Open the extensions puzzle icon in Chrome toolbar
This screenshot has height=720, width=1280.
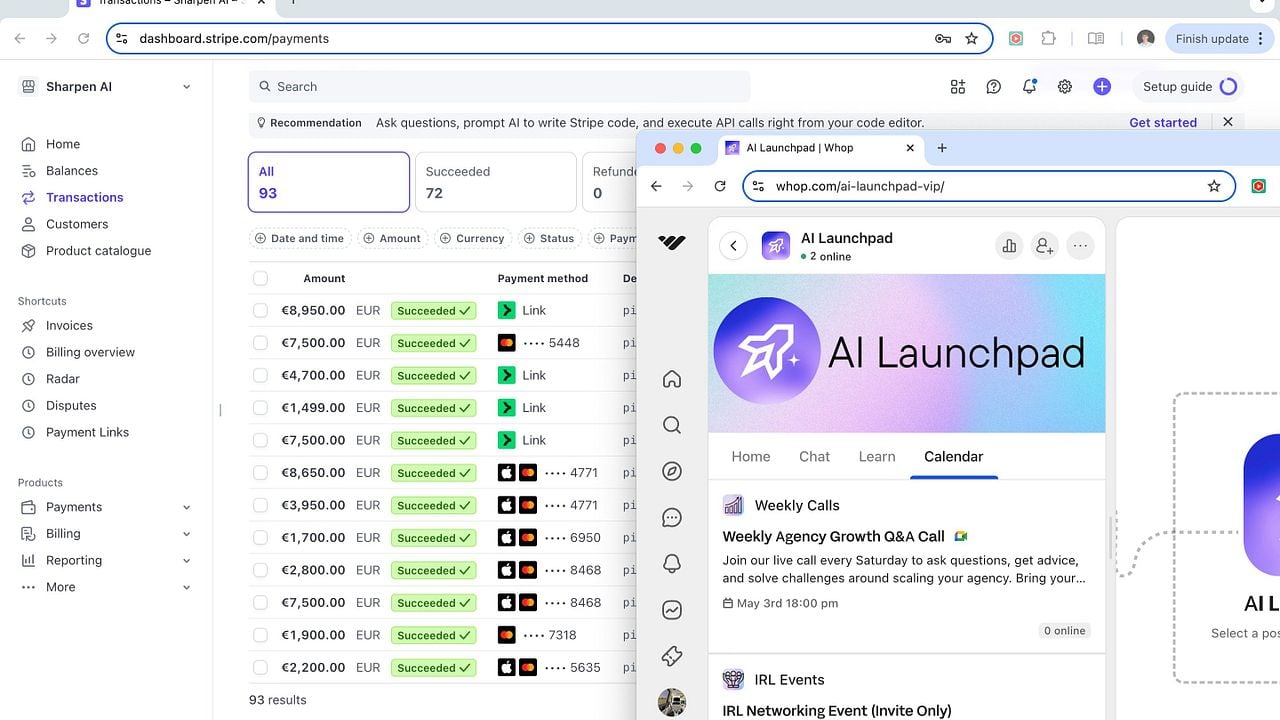1048,39
